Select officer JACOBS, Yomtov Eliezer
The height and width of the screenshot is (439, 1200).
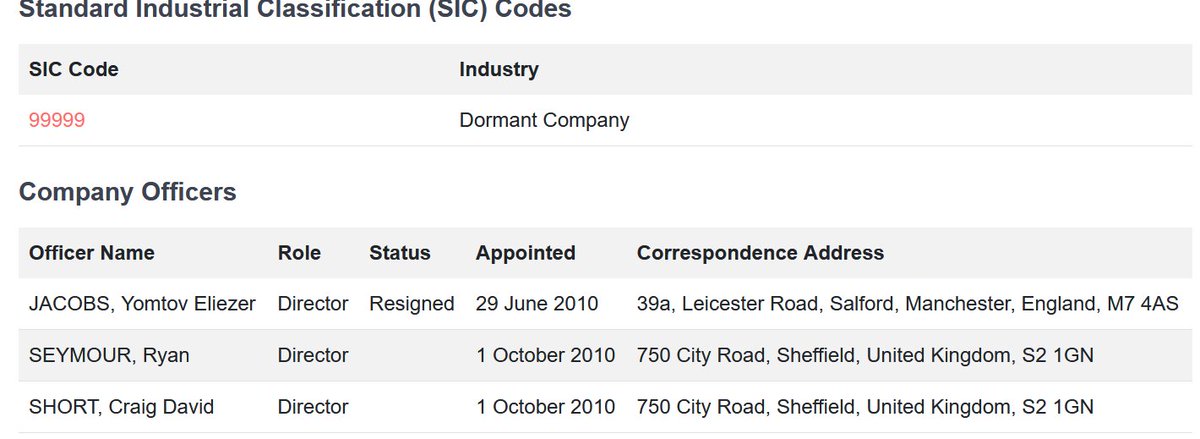pyautogui.click(x=143, y=304)
